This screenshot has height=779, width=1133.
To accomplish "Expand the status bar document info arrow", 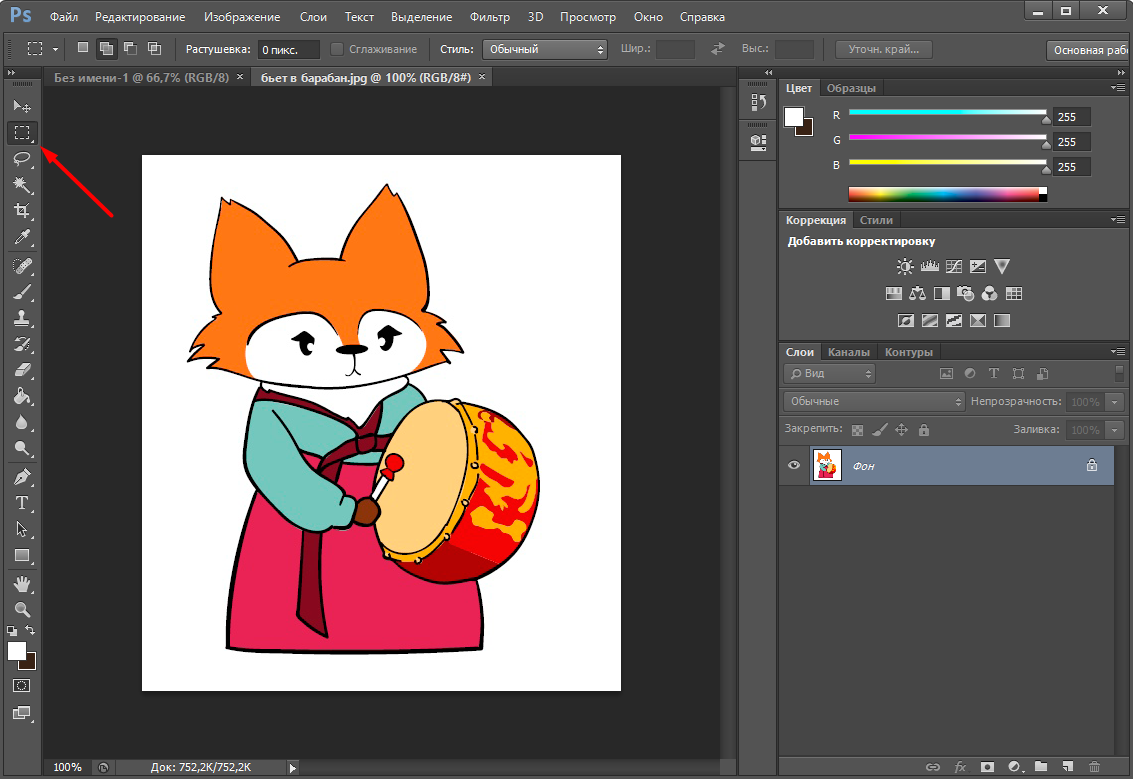I will [293, 767].
